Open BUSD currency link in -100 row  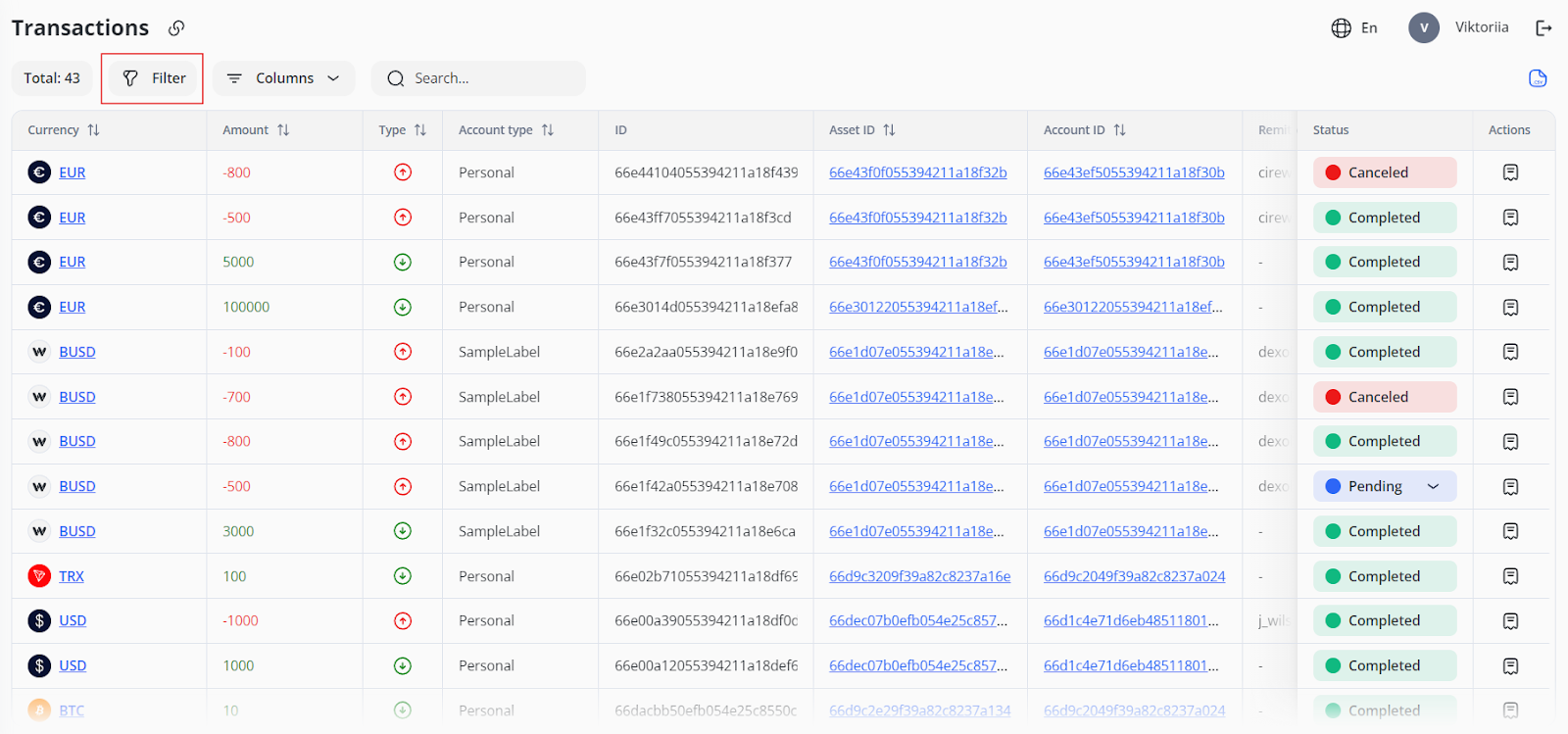[77, 352]
